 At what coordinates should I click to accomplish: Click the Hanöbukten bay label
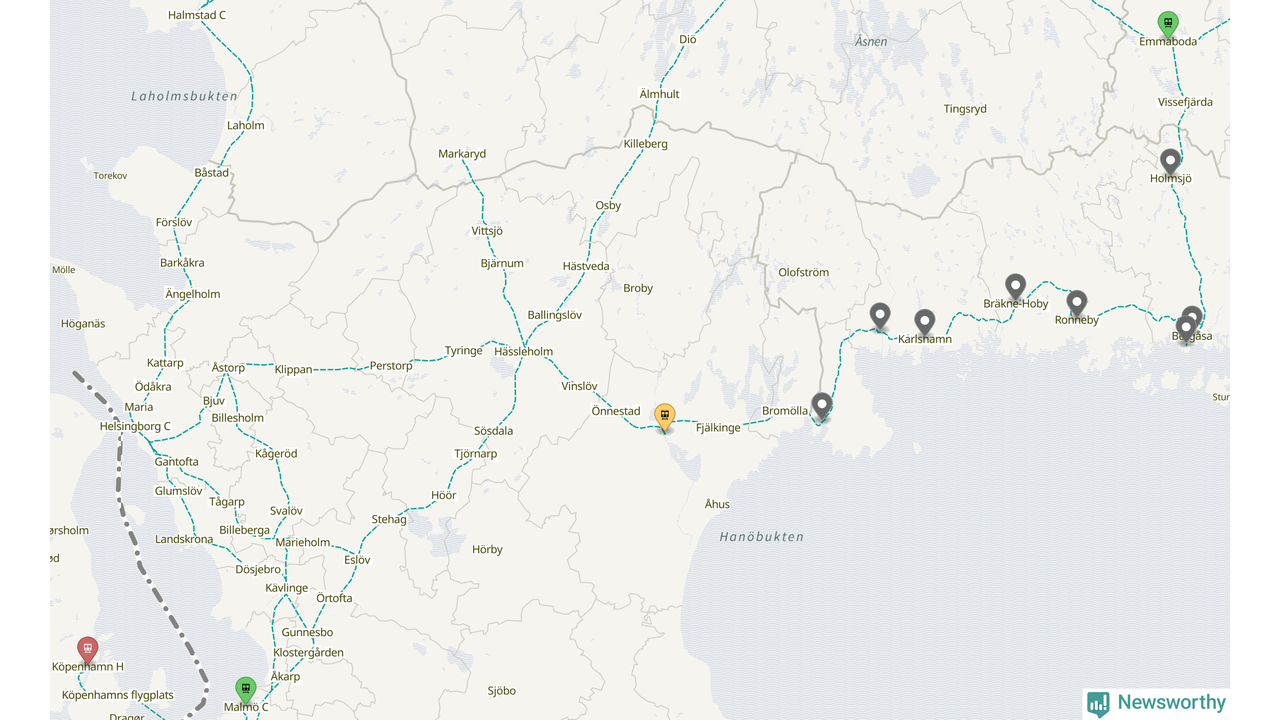(x=761, y=537)
